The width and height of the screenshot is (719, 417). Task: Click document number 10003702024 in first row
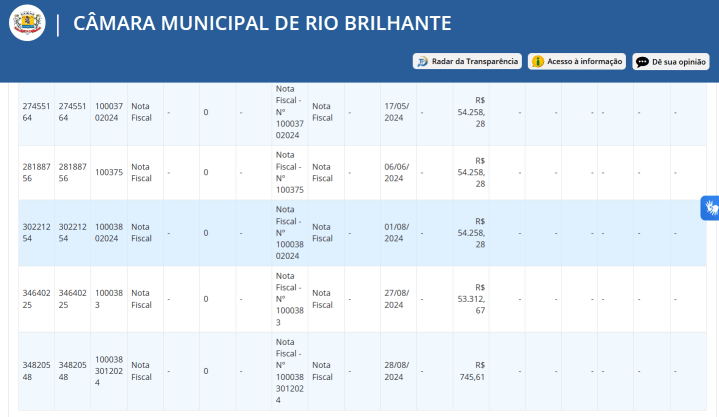(x=109, y=111)
